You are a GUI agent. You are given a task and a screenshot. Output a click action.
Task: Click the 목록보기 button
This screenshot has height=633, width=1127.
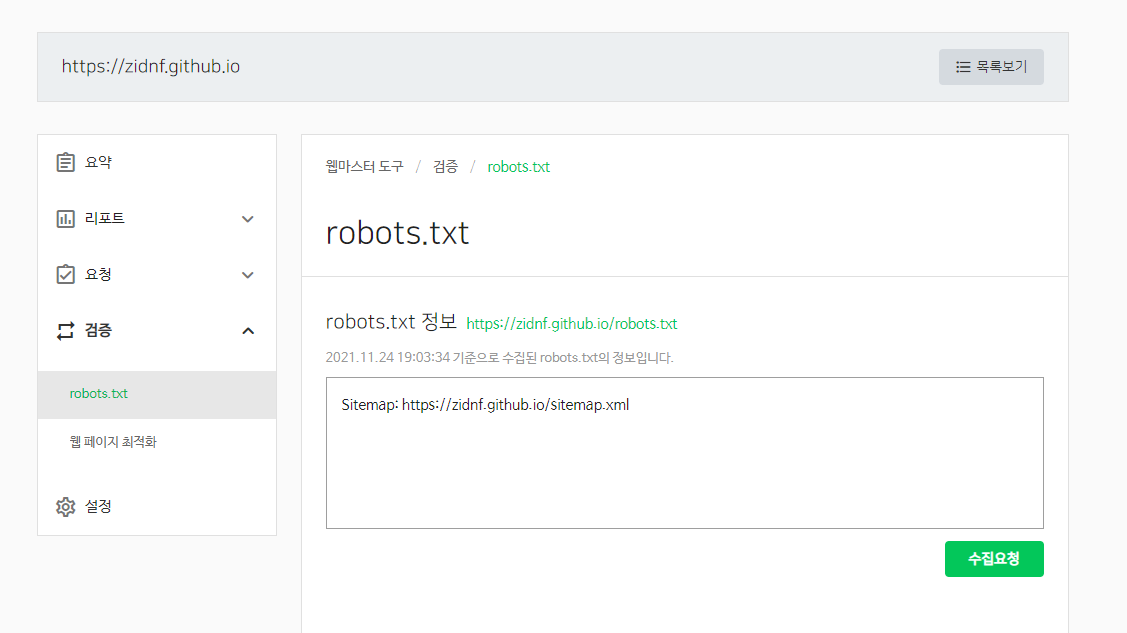pyautogui.click(x=990, y=67)
